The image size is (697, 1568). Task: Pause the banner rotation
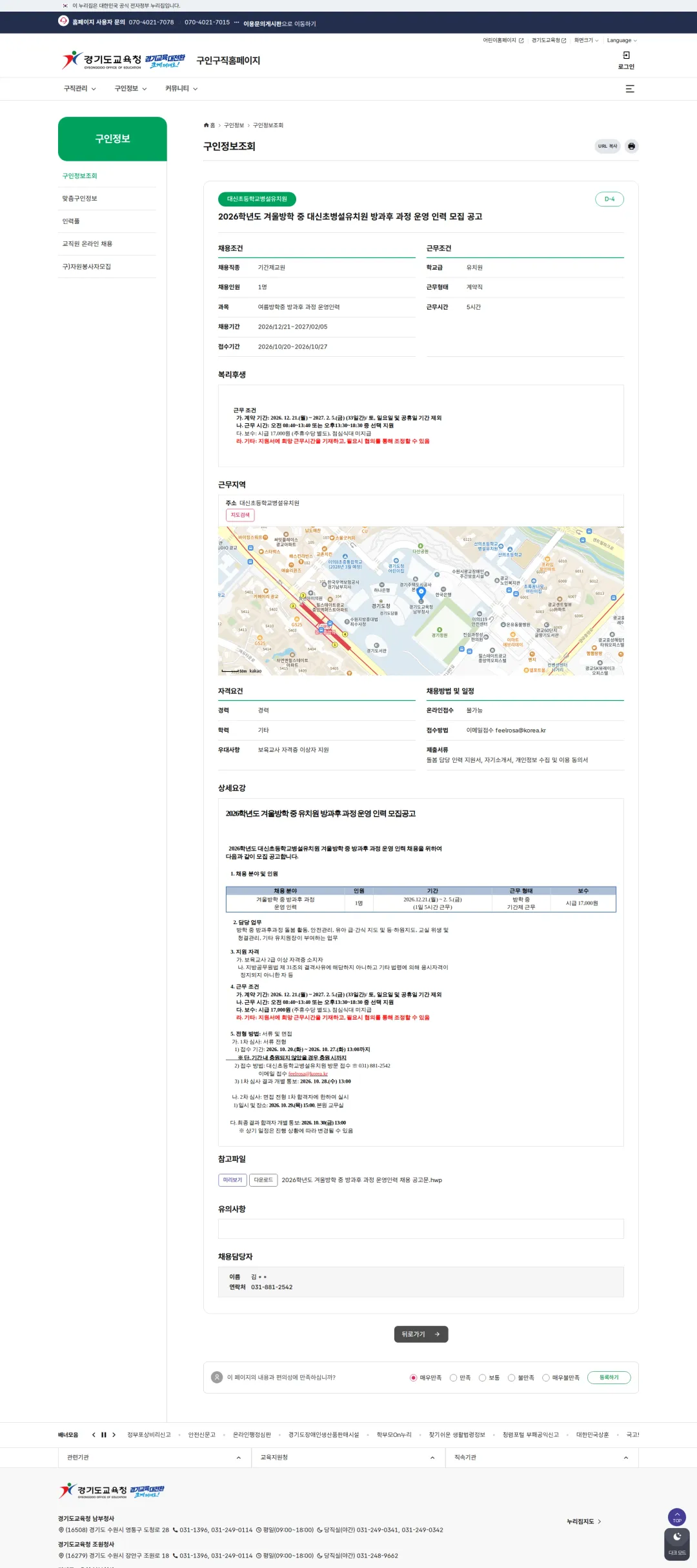pos(103,1435)
